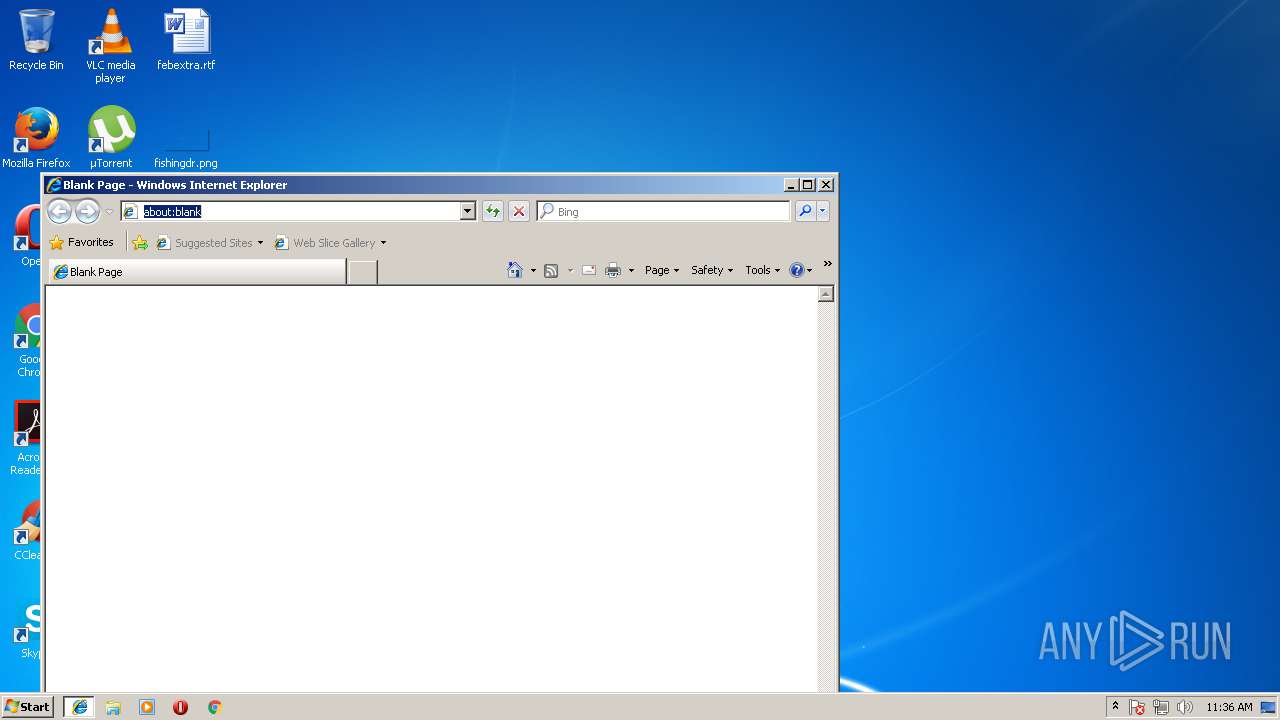Select the VLC media player shortcut
The width and height of the screenshot is (1280, 720).
coord(110,46)
